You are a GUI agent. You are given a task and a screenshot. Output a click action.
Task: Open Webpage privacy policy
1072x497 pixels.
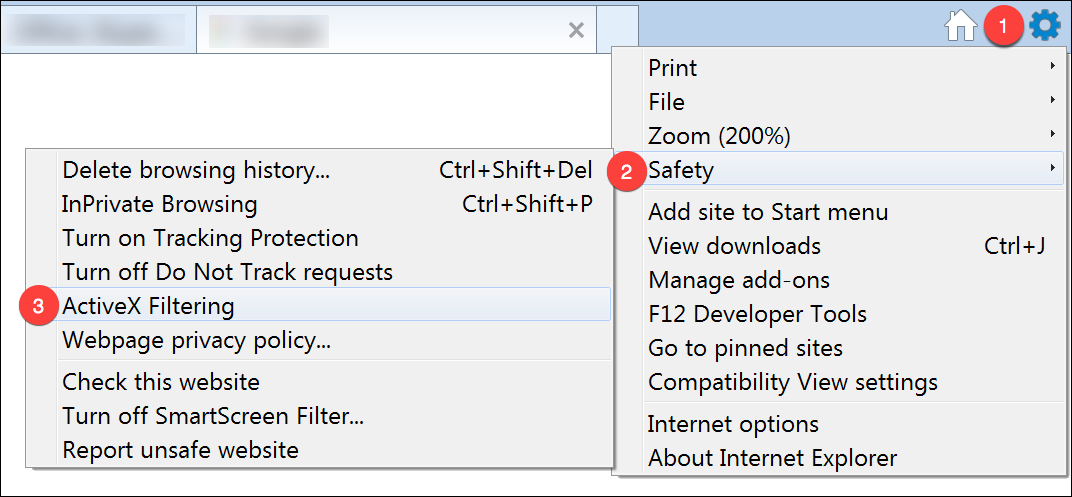tap(196, 340)
